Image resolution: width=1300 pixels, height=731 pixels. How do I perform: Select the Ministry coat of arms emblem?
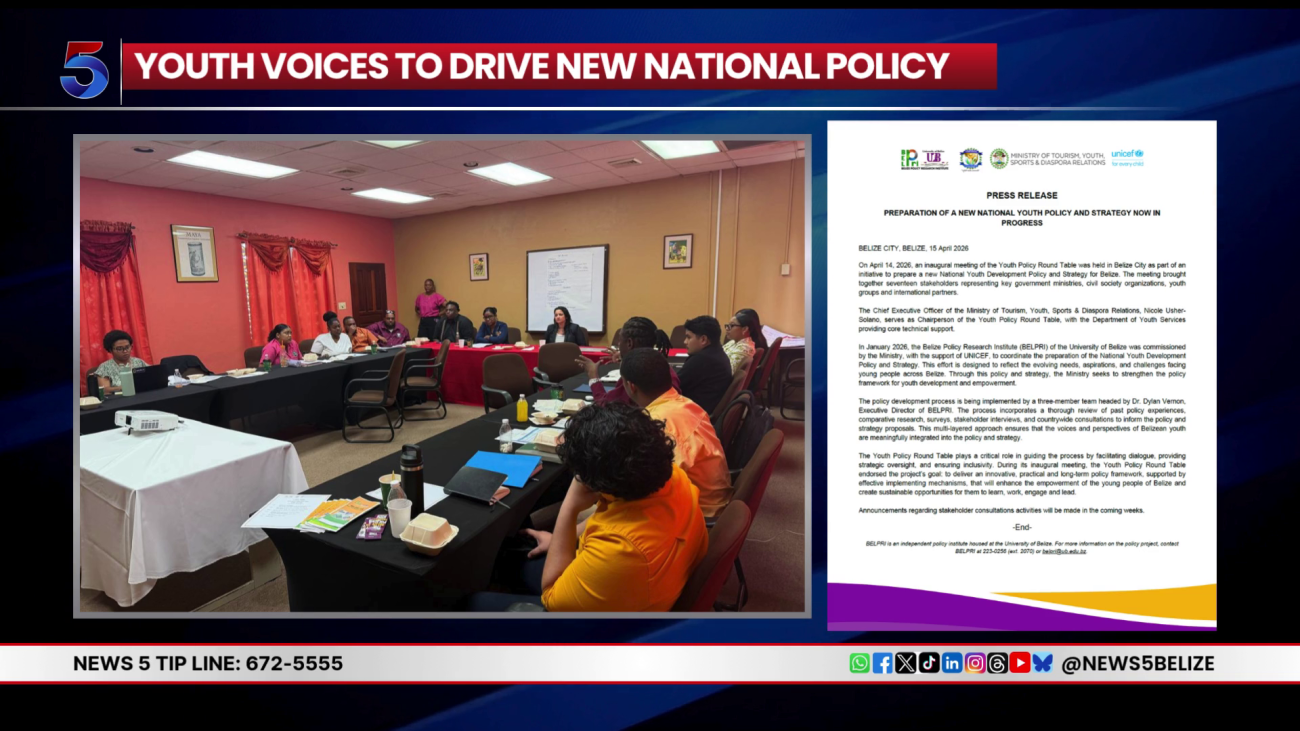(998, 158)
